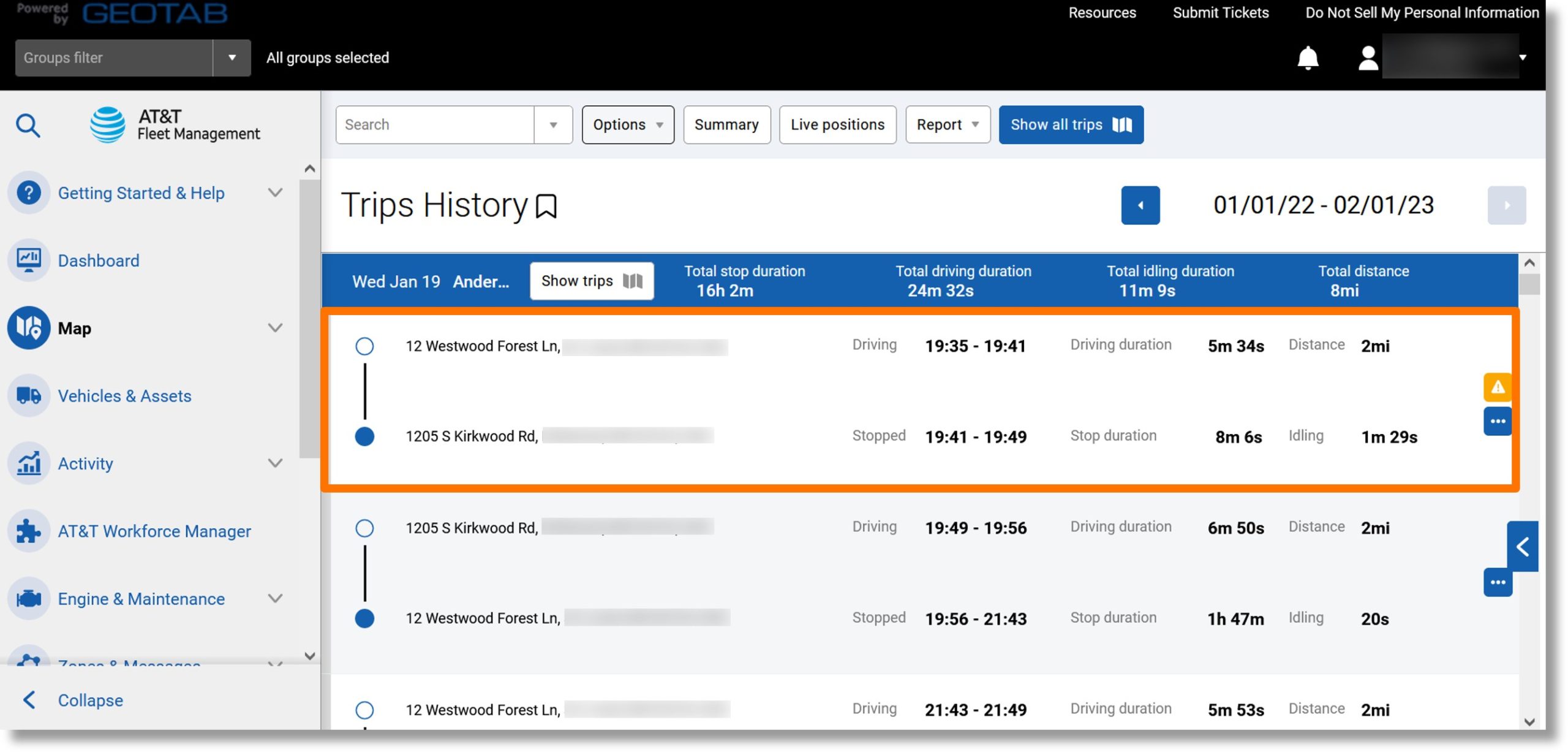
Task: Open AT&T Workforce Manager menu item
Action: pos(154,531)
